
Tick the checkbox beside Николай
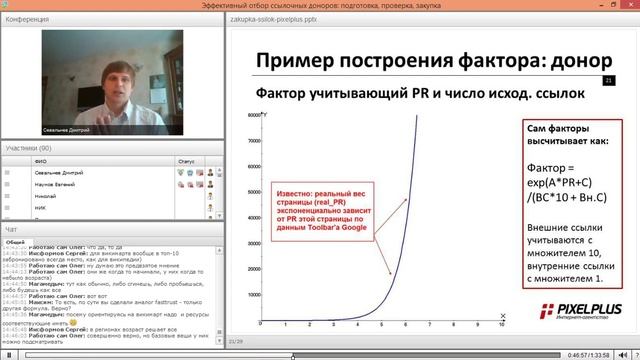click(x=7, y=196)
